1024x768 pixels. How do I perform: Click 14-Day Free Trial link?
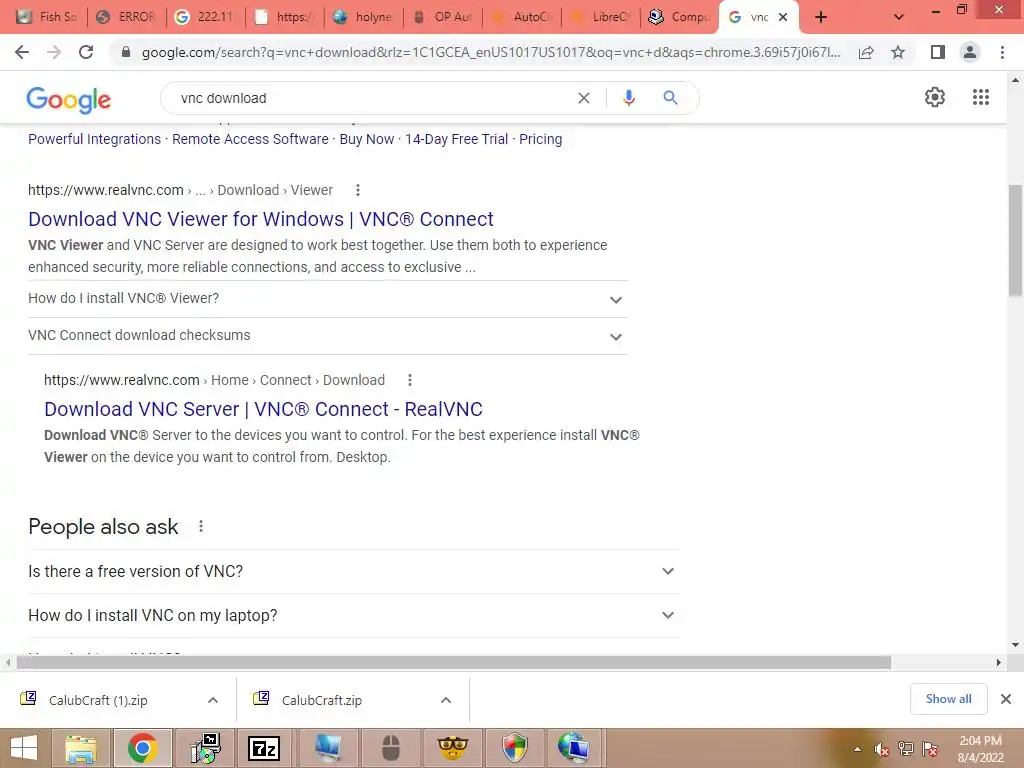[x=456, y=139]
